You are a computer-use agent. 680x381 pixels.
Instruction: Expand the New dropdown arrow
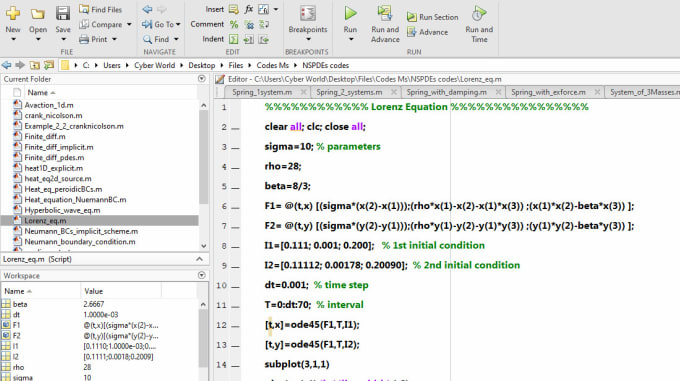click(13, 39)
